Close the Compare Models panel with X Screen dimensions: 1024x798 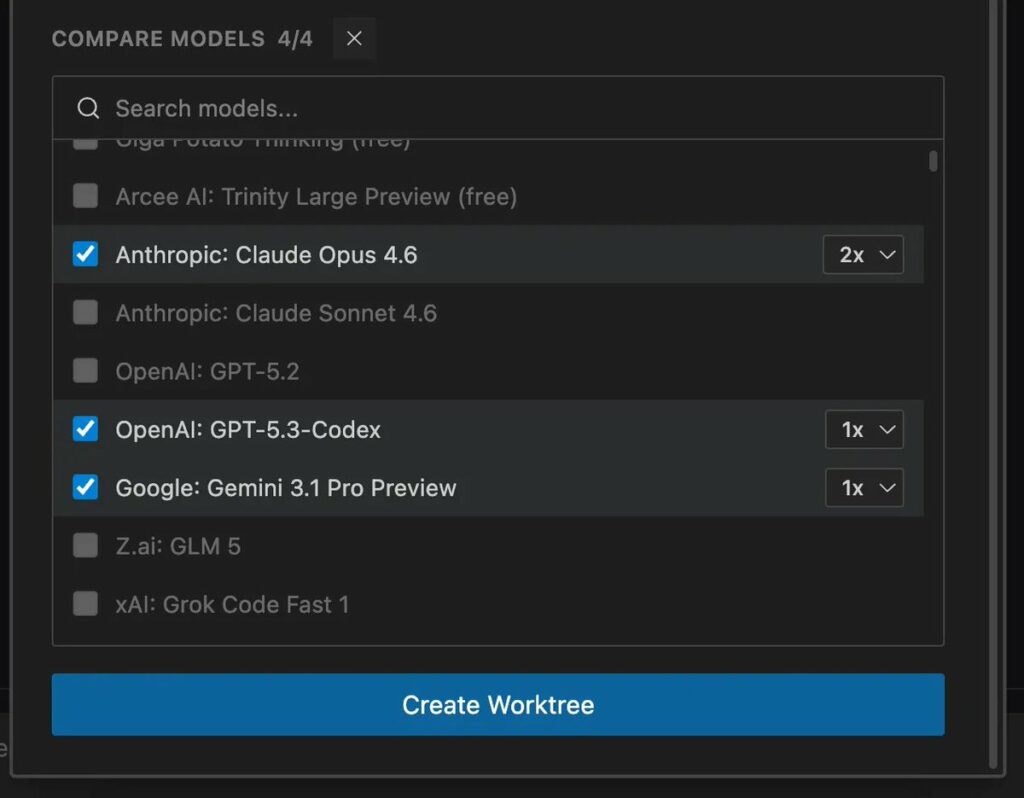354,39
